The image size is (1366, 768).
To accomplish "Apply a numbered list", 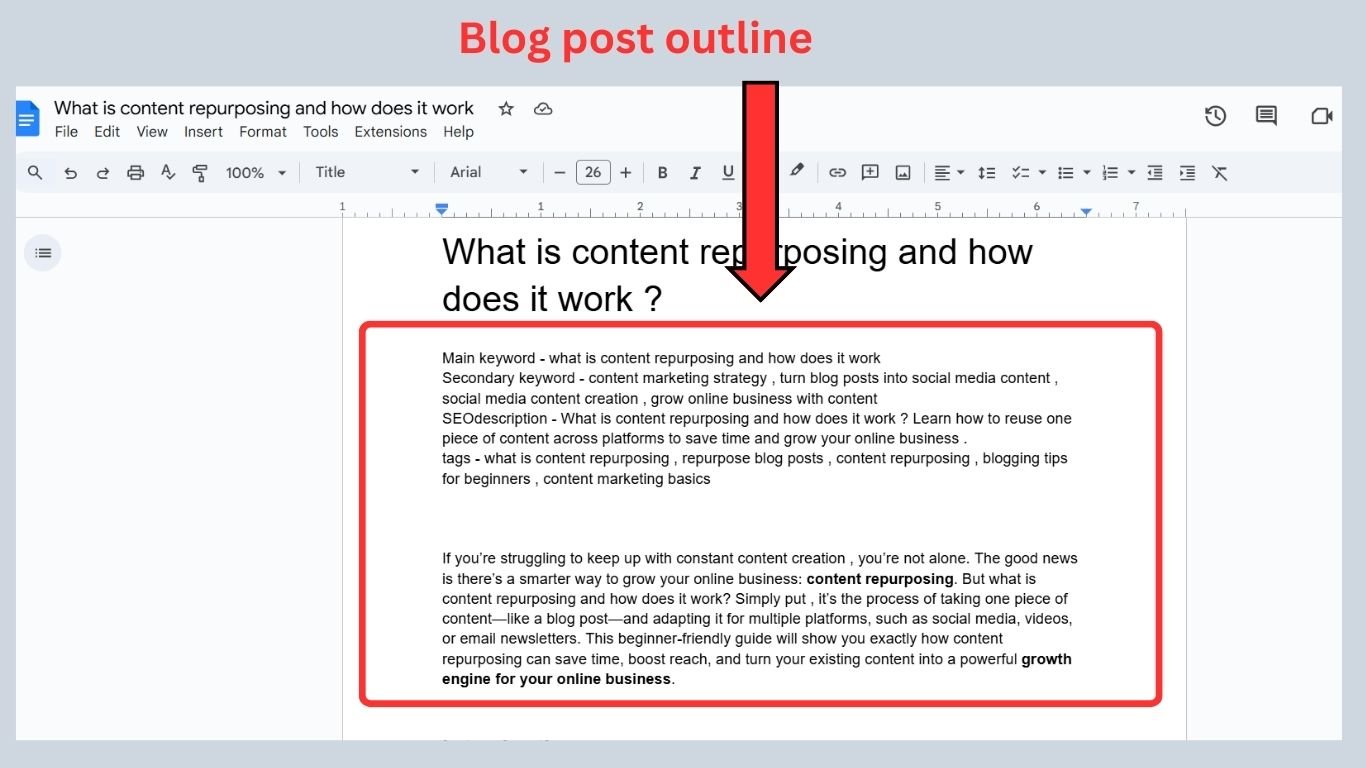I will [1110, 173].
